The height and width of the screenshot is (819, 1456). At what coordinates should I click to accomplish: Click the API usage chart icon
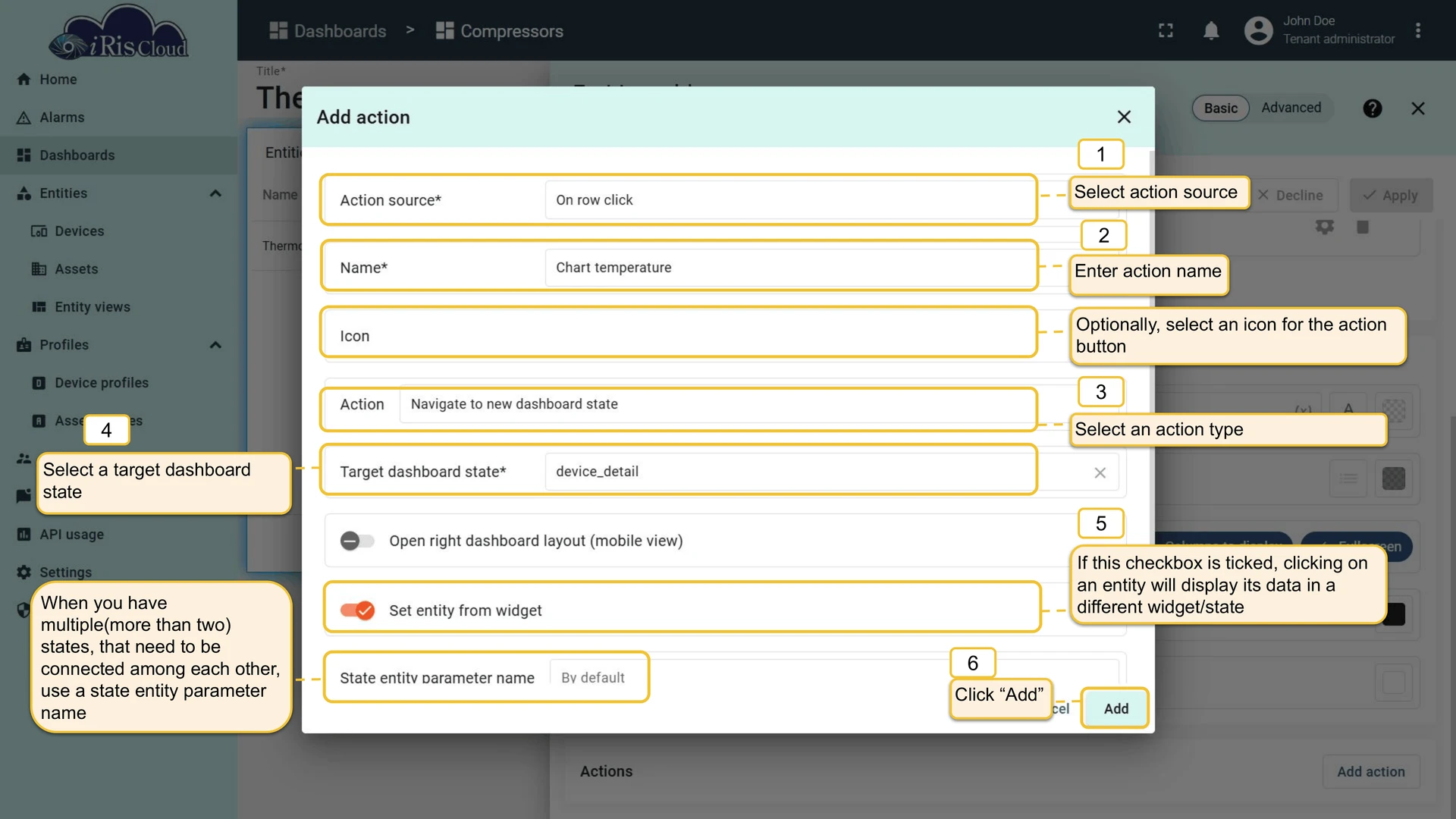pyautogui.click(x=24, y=534)
